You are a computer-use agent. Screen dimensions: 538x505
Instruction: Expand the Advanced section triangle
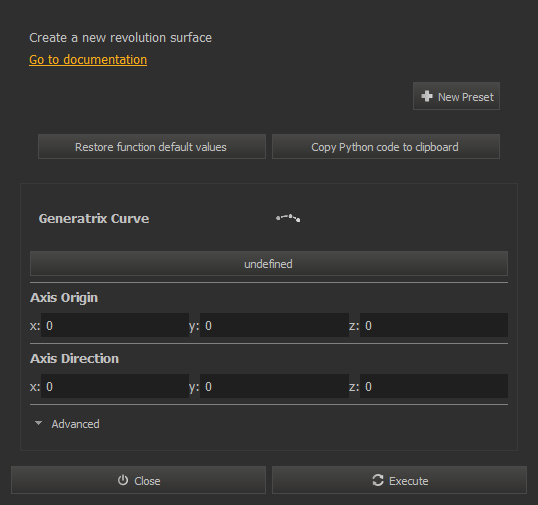pyautogui.click(x=39, y=424)
